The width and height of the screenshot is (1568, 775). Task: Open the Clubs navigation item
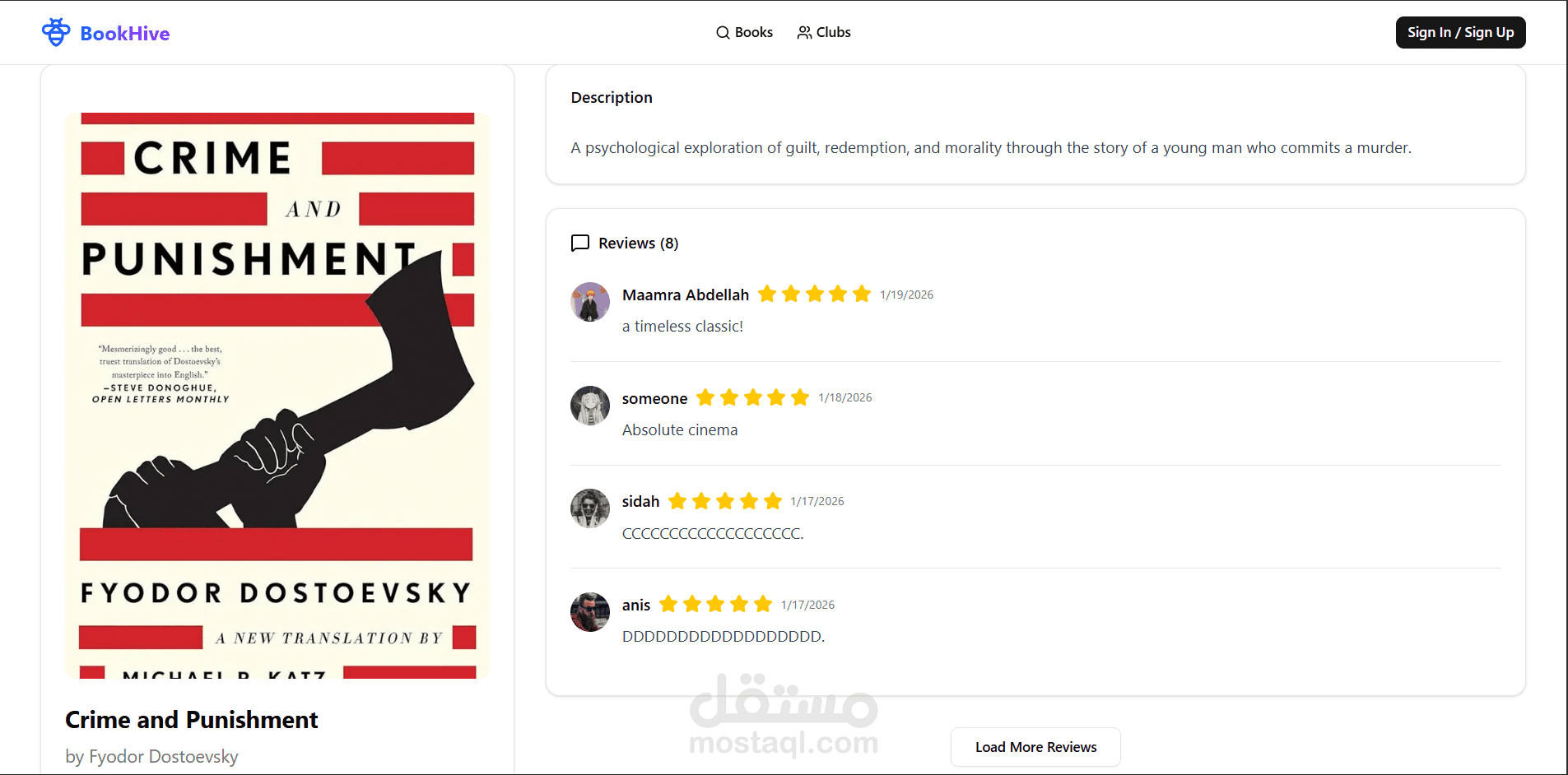coord(824,33)
